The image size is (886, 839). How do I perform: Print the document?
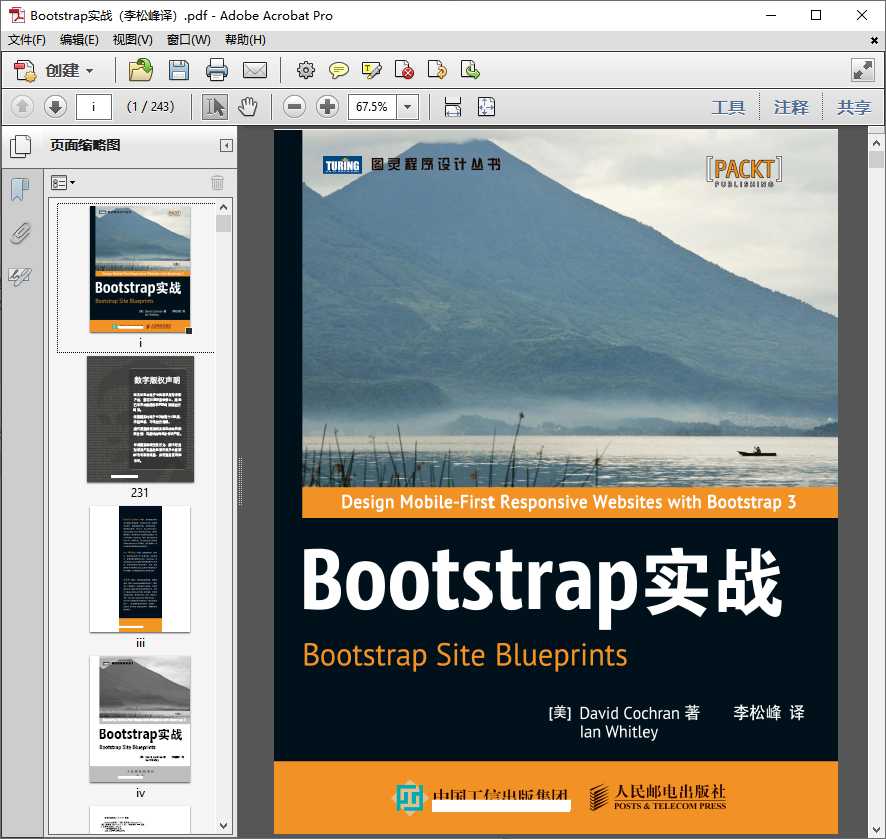(218, 70)
